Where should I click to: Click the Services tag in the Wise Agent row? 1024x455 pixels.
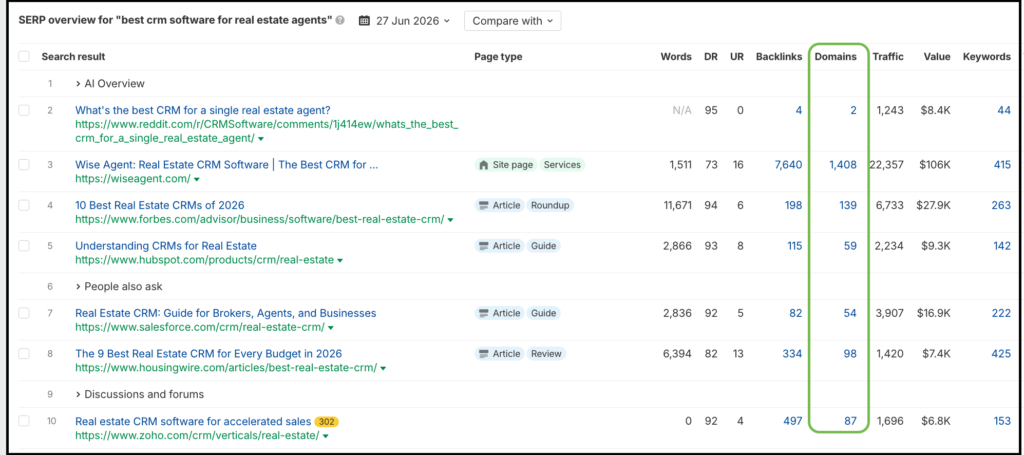pos(562,165)
